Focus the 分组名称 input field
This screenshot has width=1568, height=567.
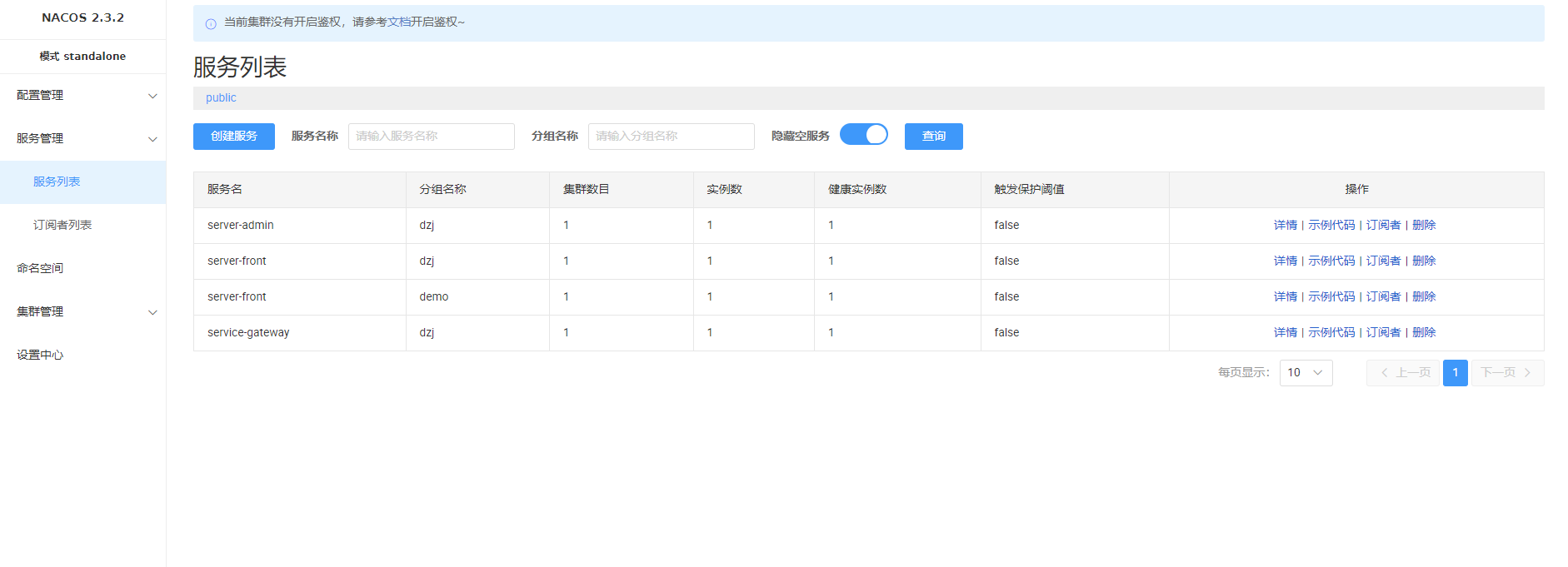point(671,137)
